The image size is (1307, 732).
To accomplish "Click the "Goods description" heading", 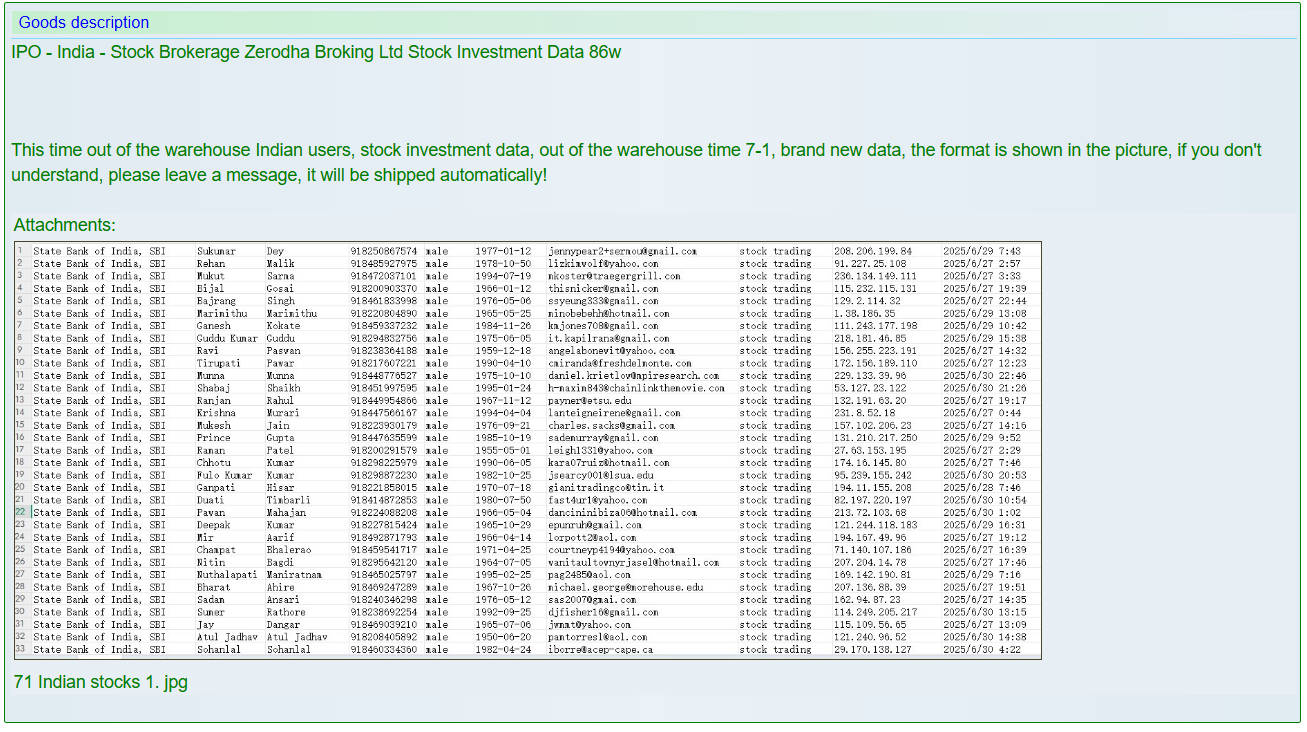I will tap(83, 22).
